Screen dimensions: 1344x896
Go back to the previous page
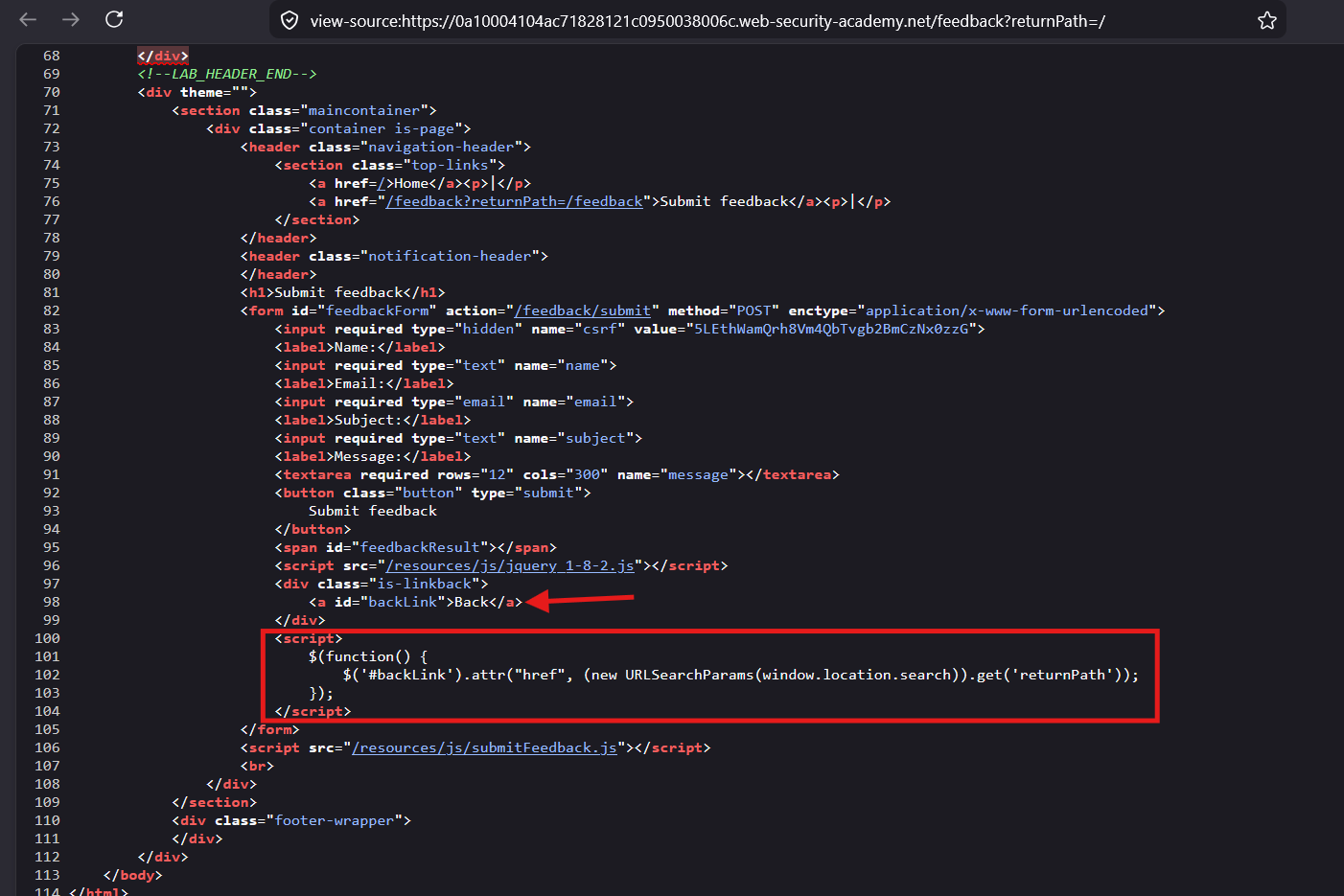[x=28, y=19]
